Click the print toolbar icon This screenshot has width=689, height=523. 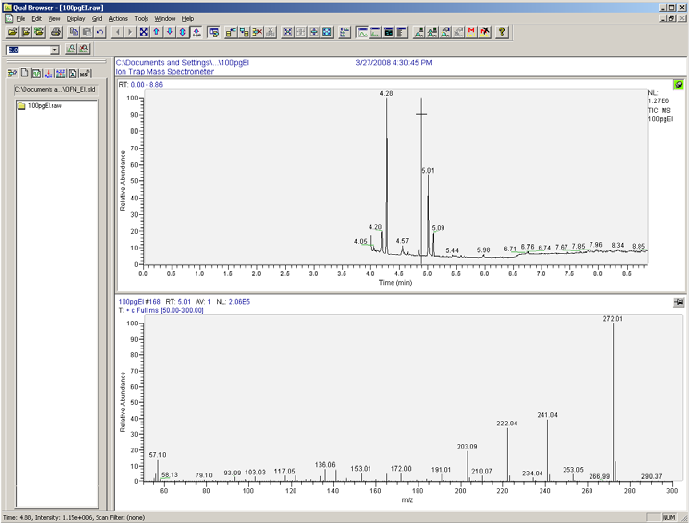(56, 32)
